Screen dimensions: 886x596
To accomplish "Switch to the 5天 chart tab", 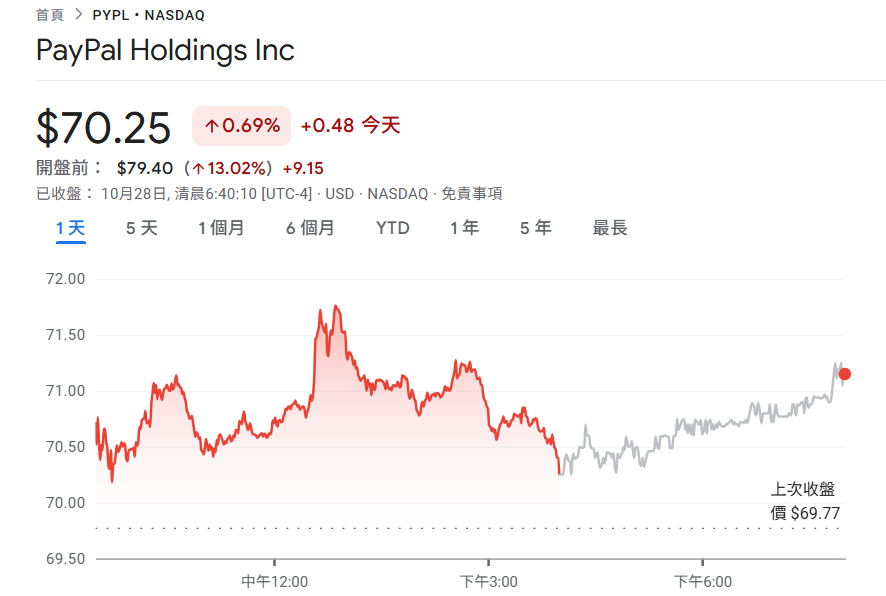I will pos(141,228).
